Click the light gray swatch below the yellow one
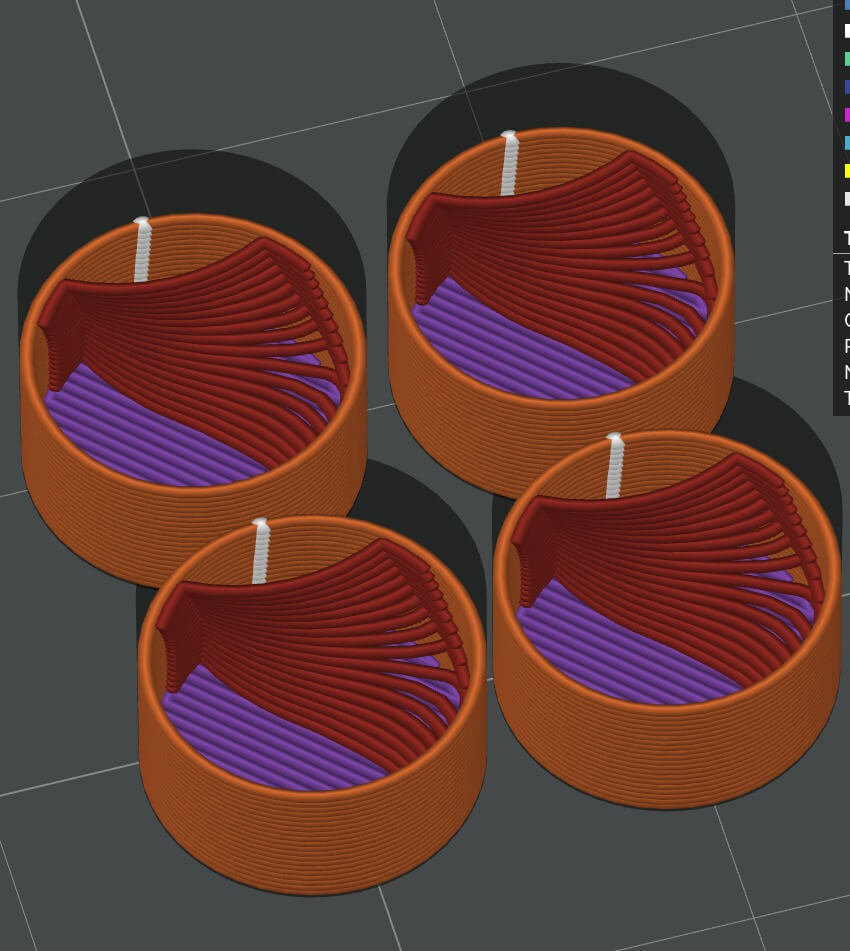Image resolution: width=850 pixels, height=951 pixels. pos(847,199)
